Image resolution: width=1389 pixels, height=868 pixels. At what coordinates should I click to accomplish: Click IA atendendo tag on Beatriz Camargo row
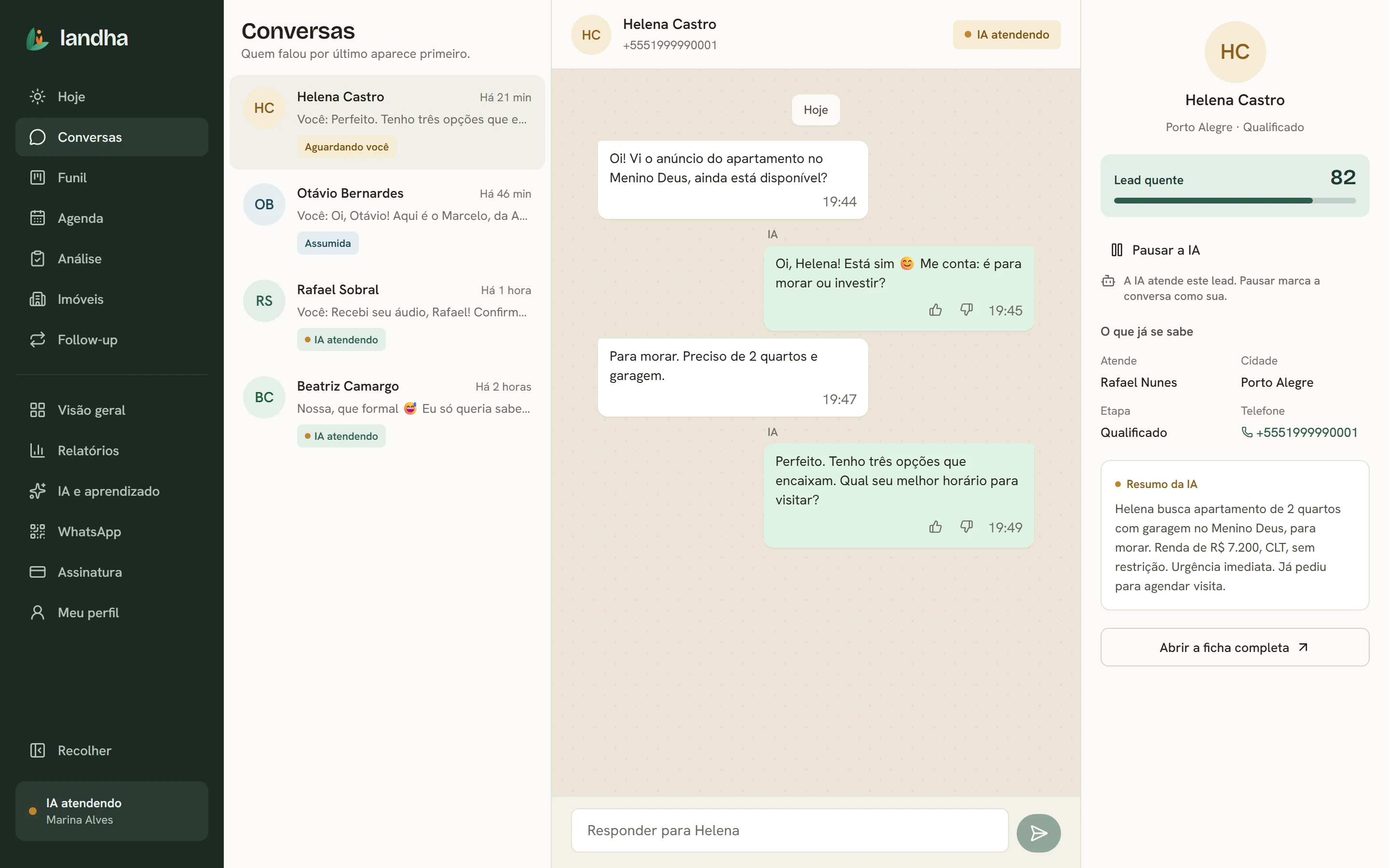pos(341,436)
